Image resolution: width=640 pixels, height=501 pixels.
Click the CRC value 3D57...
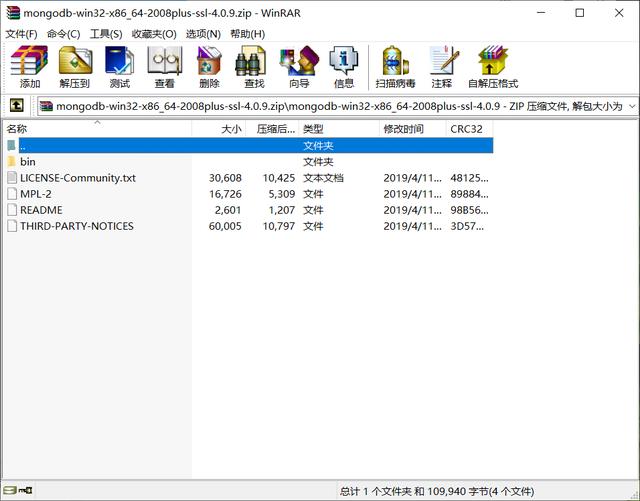point(467,226)
